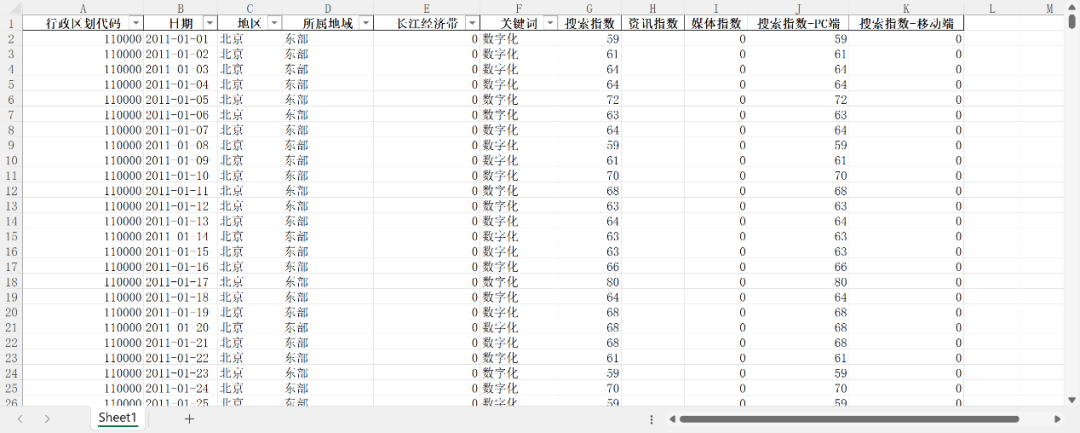Click the vertical scrollbar's up arrow

click(1071, 7)
